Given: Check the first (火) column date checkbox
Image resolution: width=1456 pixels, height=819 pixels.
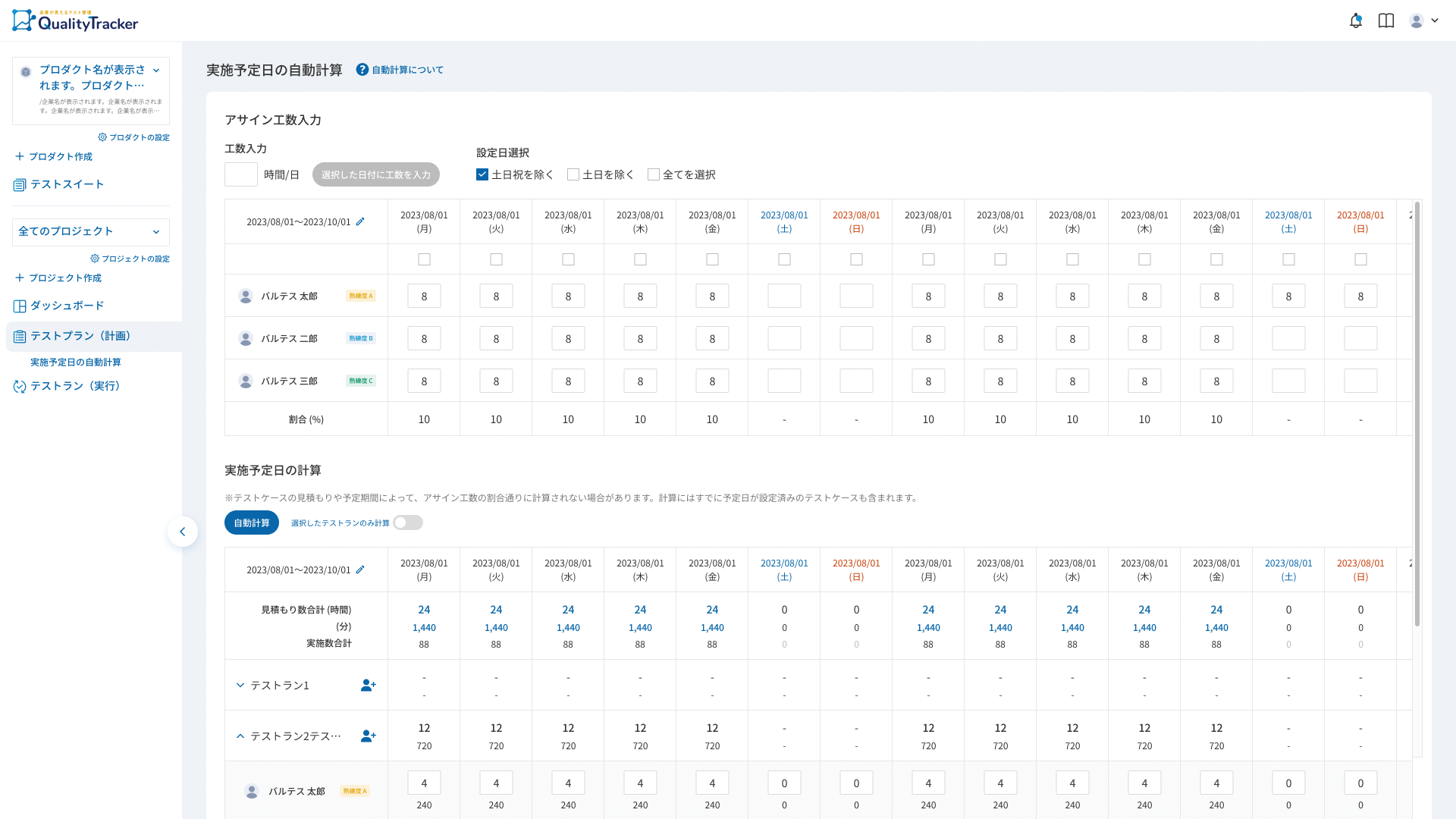Looking at the screenshot, I should (497, 259).
